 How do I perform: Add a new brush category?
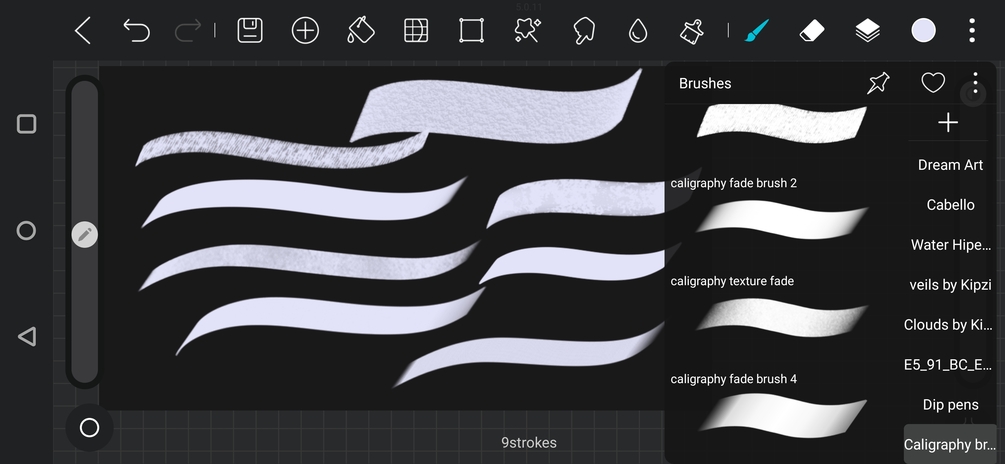[x=948, y=122]
